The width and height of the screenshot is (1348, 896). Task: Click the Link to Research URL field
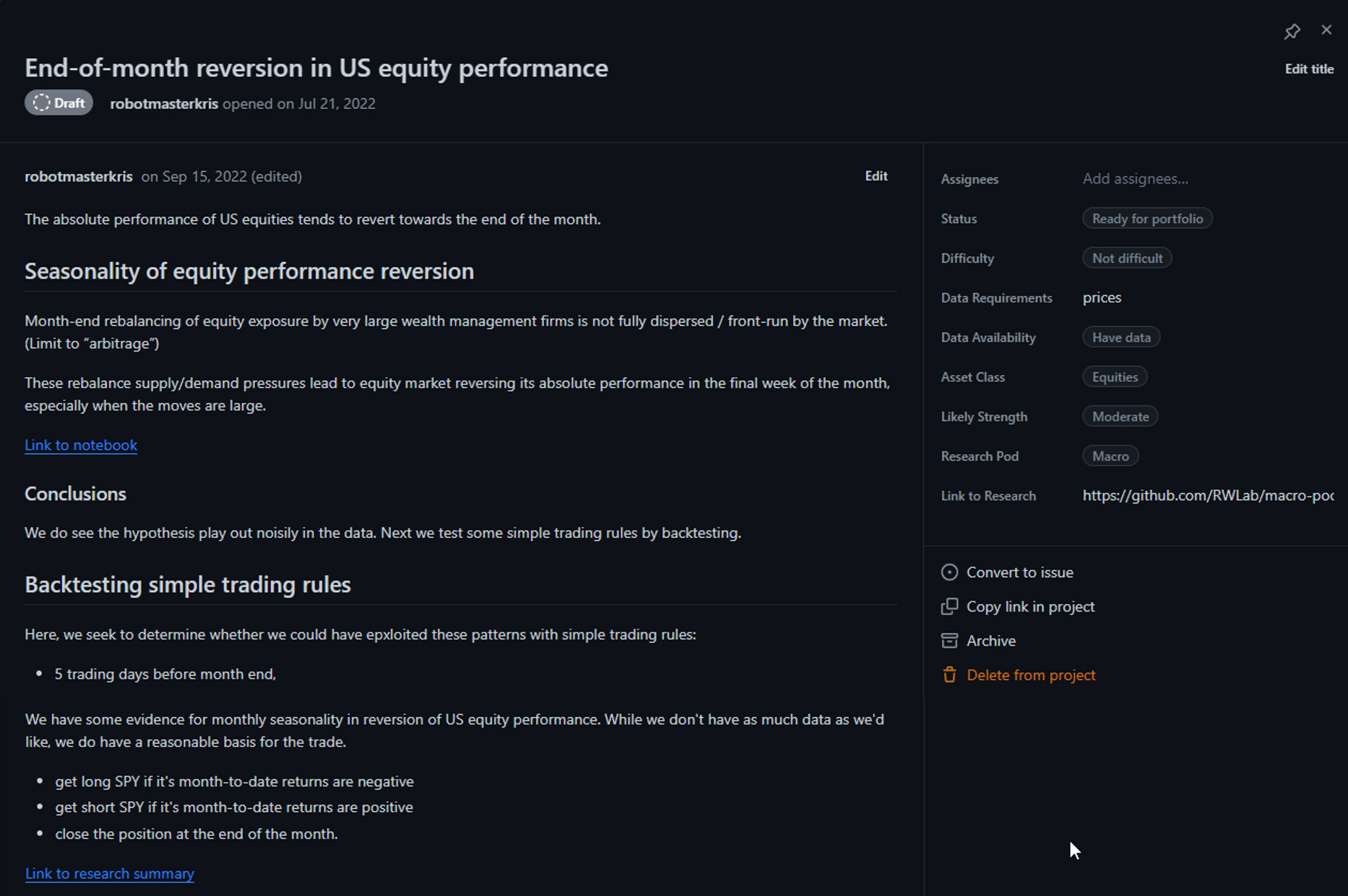1207,496
